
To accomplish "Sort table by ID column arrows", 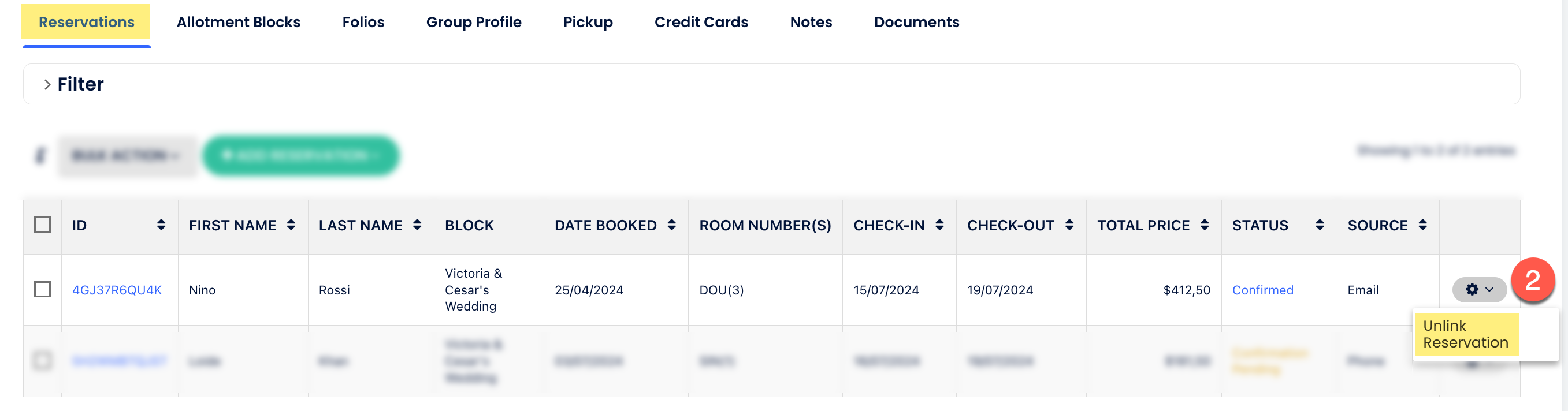I will click(x=161, y=225).
